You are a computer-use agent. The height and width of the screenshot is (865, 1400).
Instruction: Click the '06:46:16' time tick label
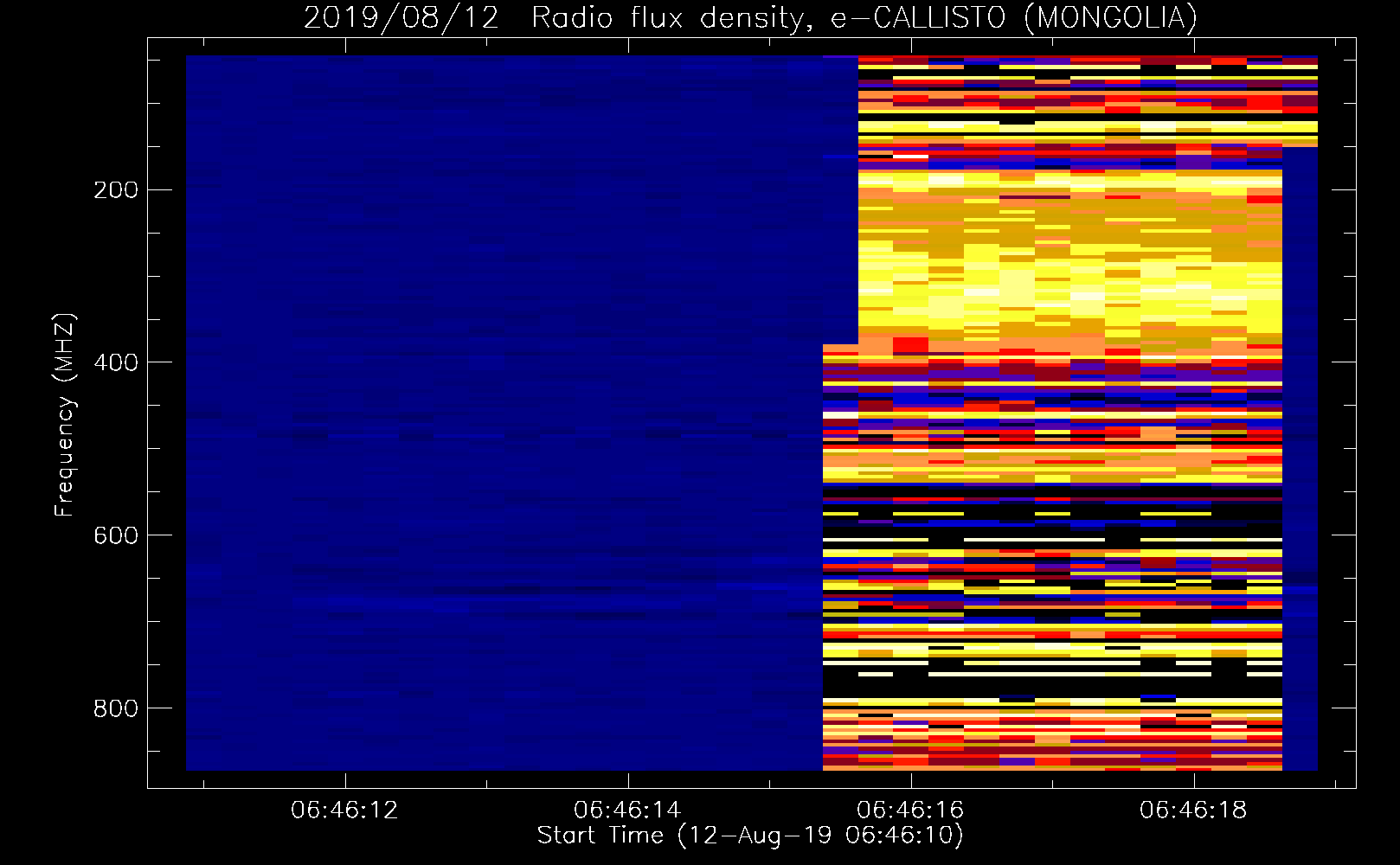(910, 810)
